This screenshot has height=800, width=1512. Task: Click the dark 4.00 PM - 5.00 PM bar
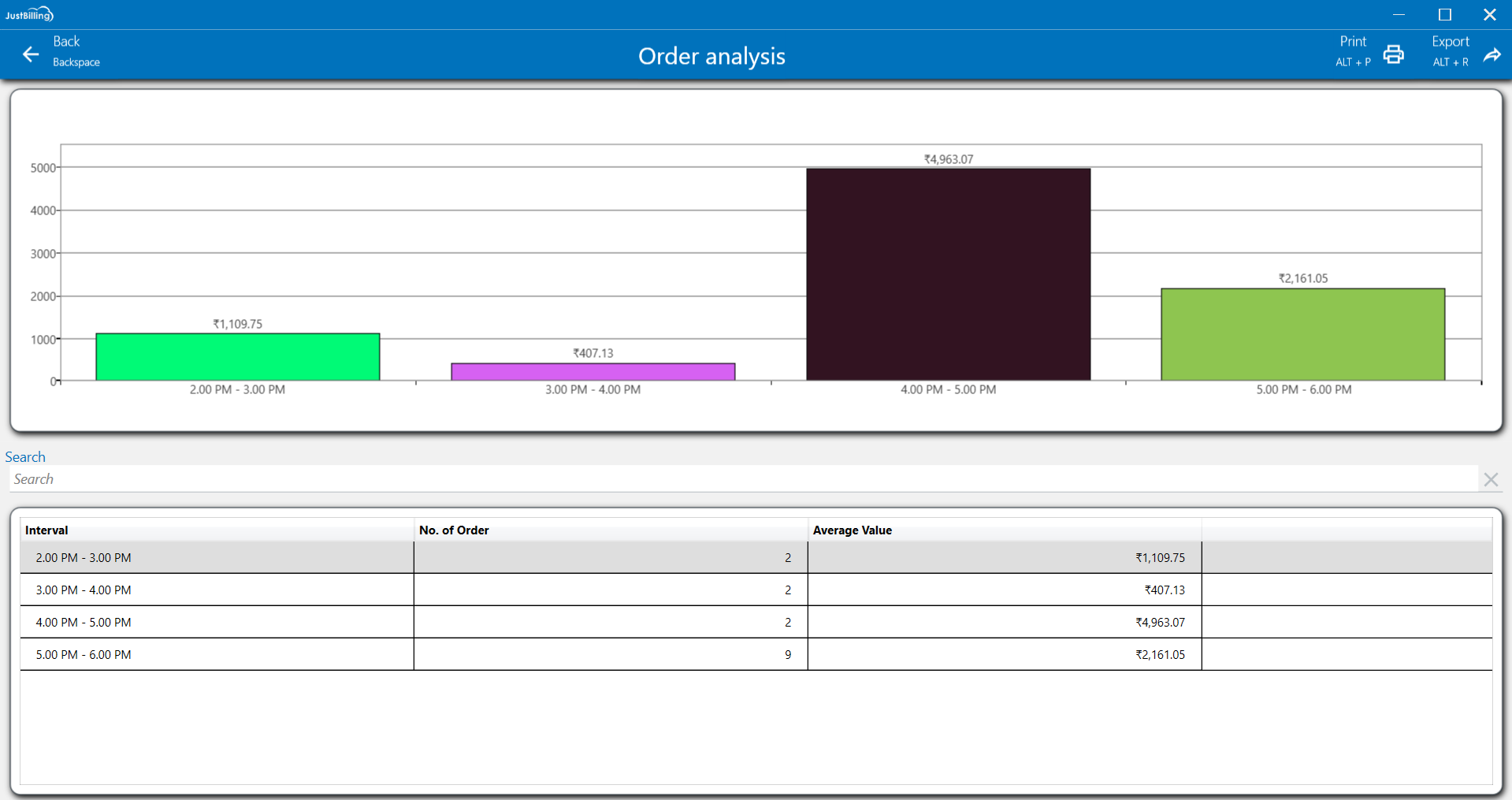(x=948, y=274)
